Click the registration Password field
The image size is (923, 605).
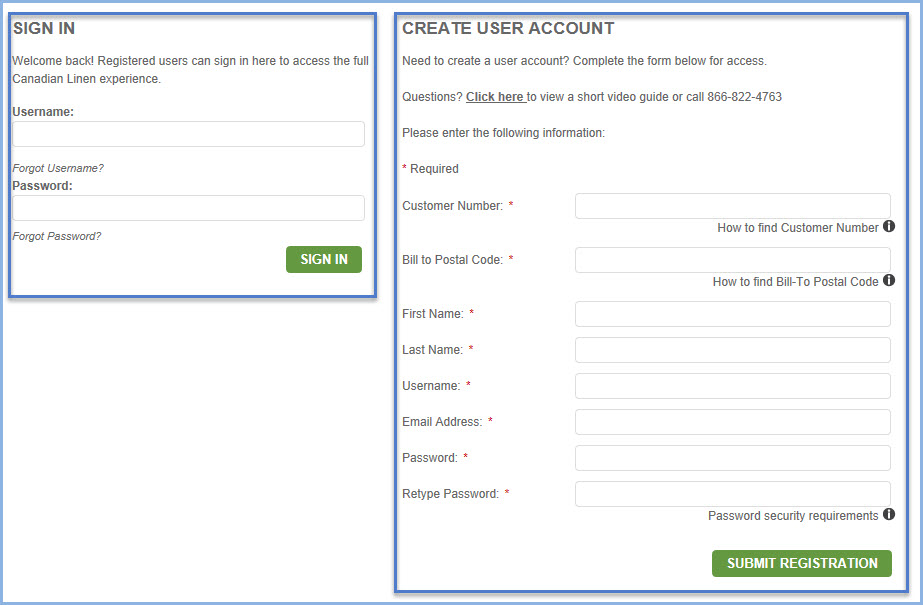(x=732, y=458)
